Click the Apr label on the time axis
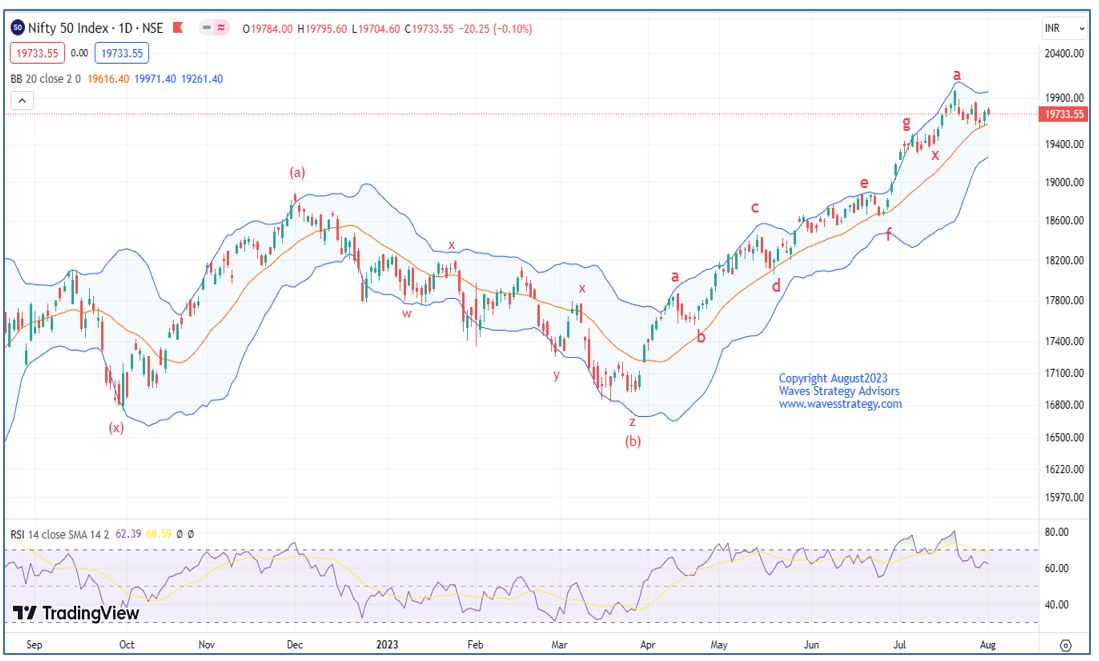 tap(648, 645)
